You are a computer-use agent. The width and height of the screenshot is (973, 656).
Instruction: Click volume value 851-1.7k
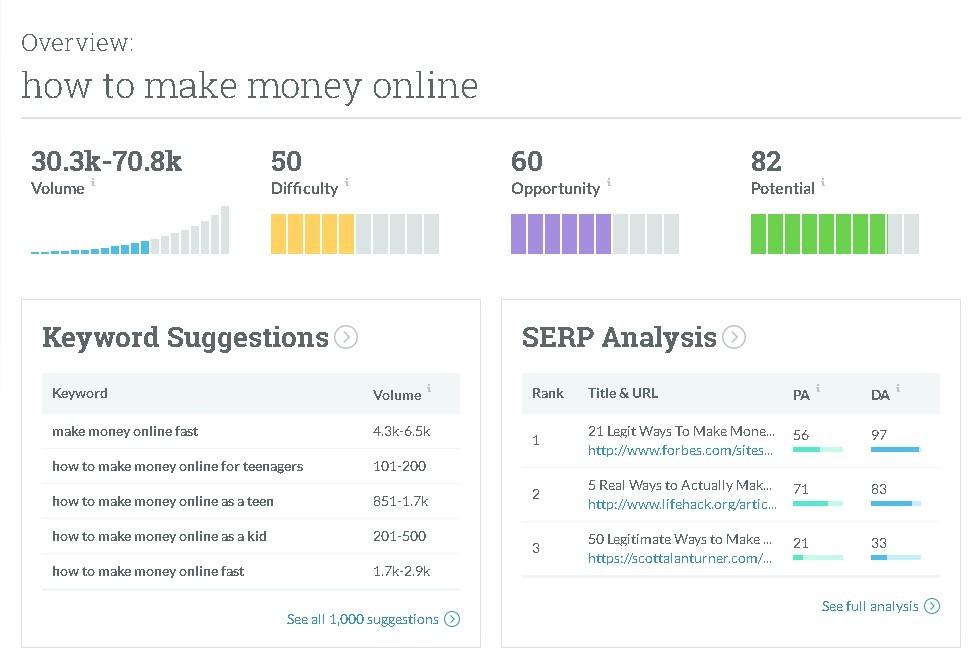(x=400, y=501)
